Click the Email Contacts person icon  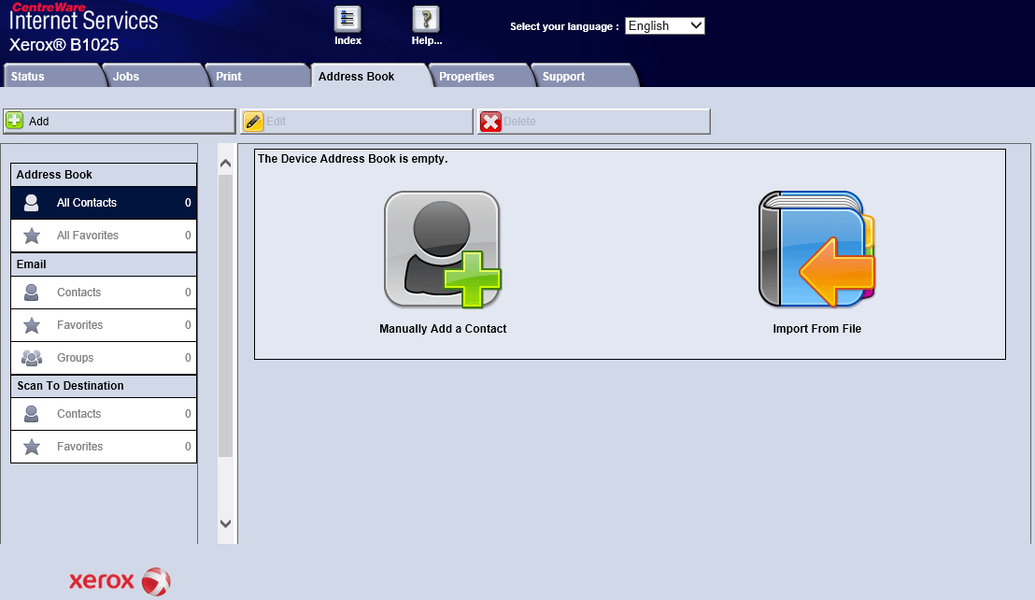[x=31, y=292]
